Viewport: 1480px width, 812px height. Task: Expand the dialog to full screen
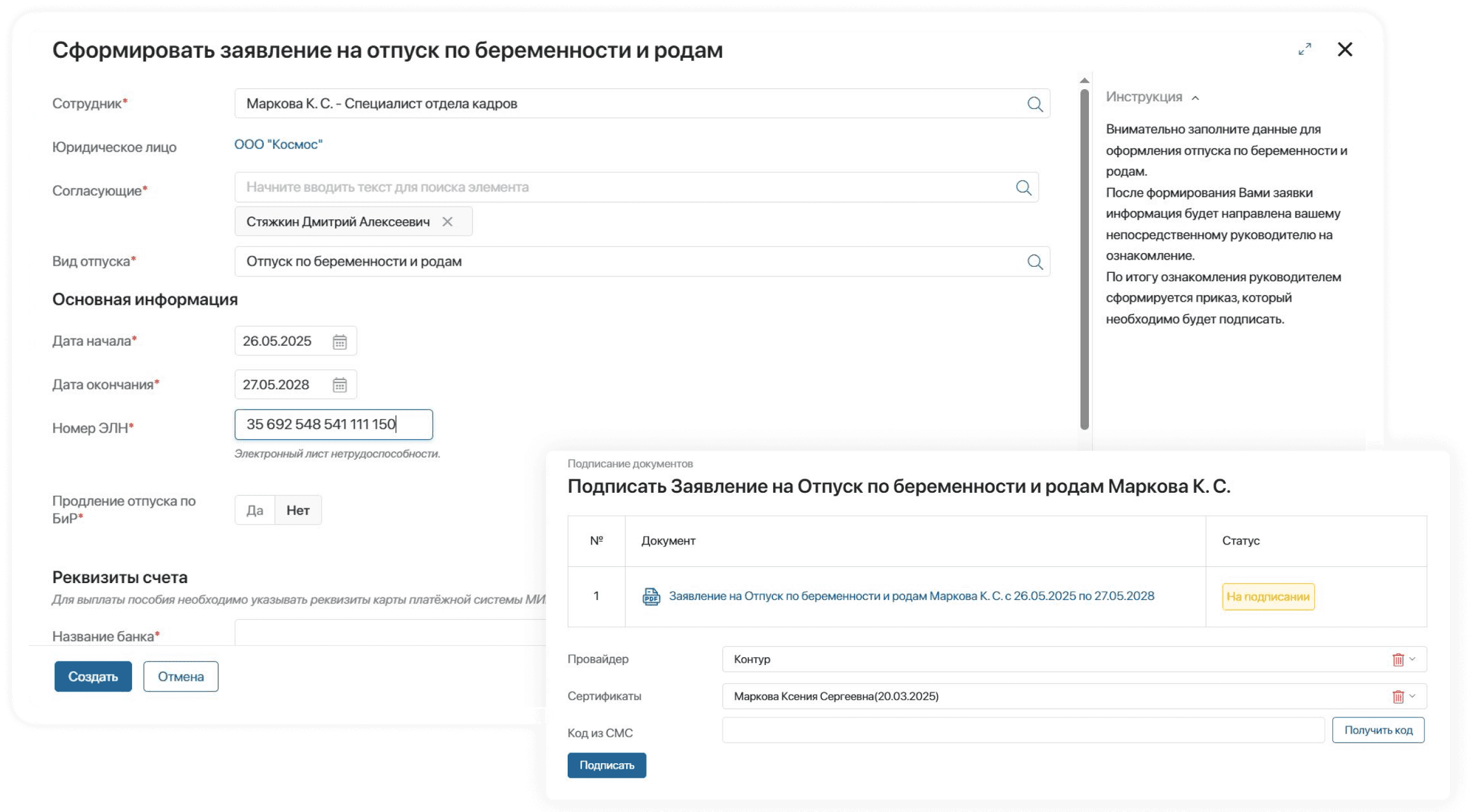point(1305,49)
